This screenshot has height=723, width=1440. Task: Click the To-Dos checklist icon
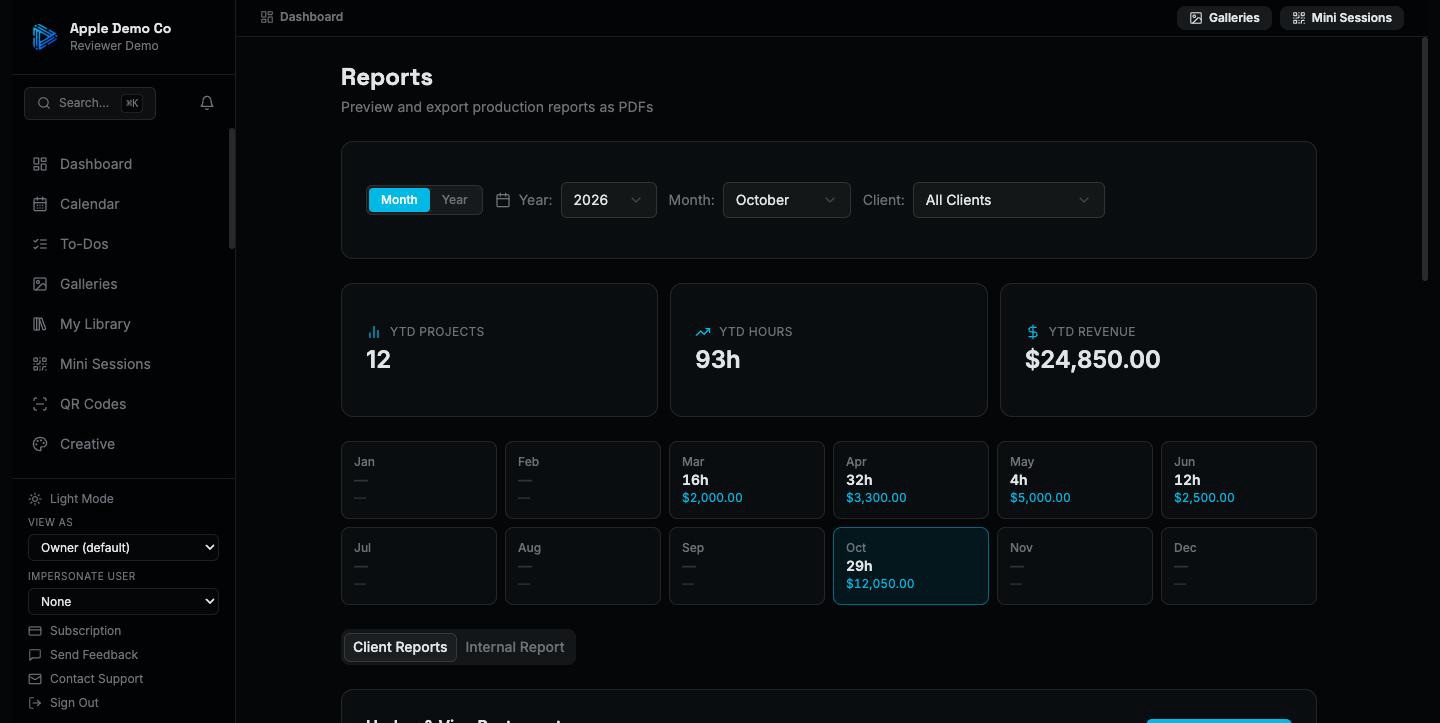[40, 244]
